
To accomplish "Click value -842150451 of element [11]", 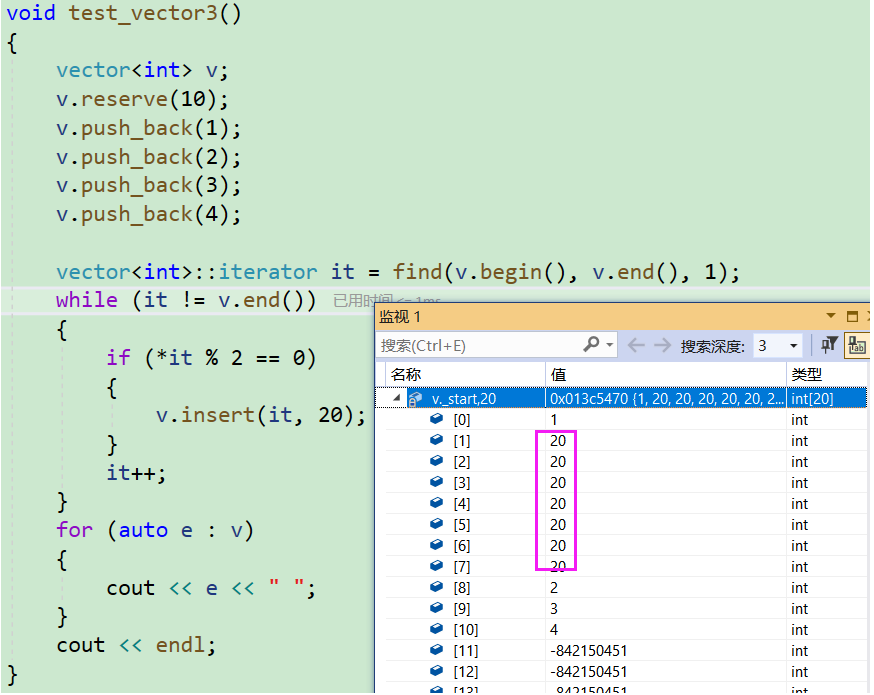I will pyautogui.click(x=589, y=651).
